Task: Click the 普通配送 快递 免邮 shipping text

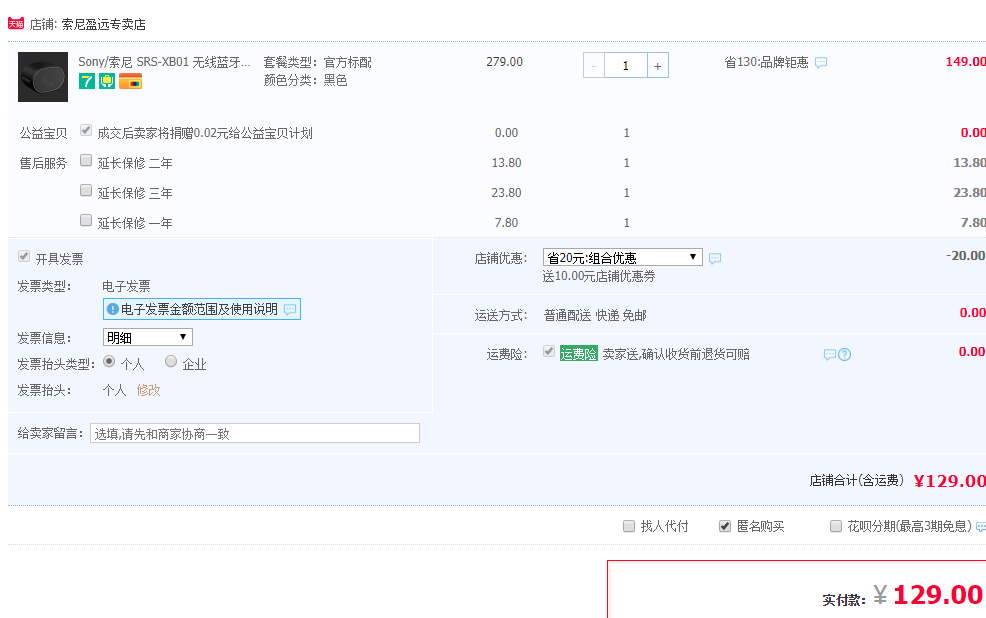Action: point(595,316)
